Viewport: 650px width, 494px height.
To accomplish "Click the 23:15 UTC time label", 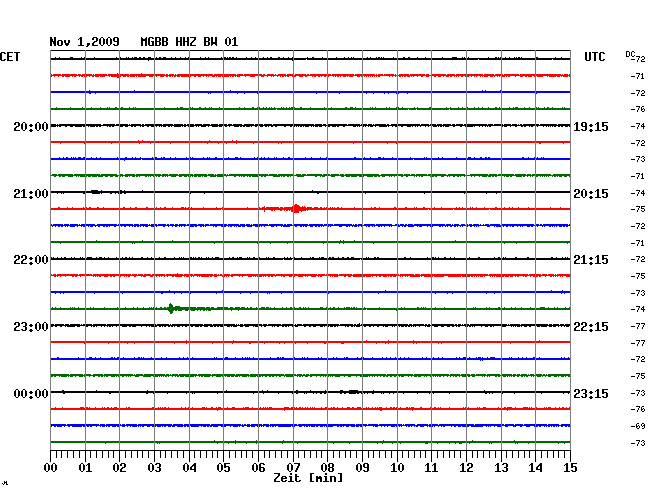I will [x=591, y=393].
